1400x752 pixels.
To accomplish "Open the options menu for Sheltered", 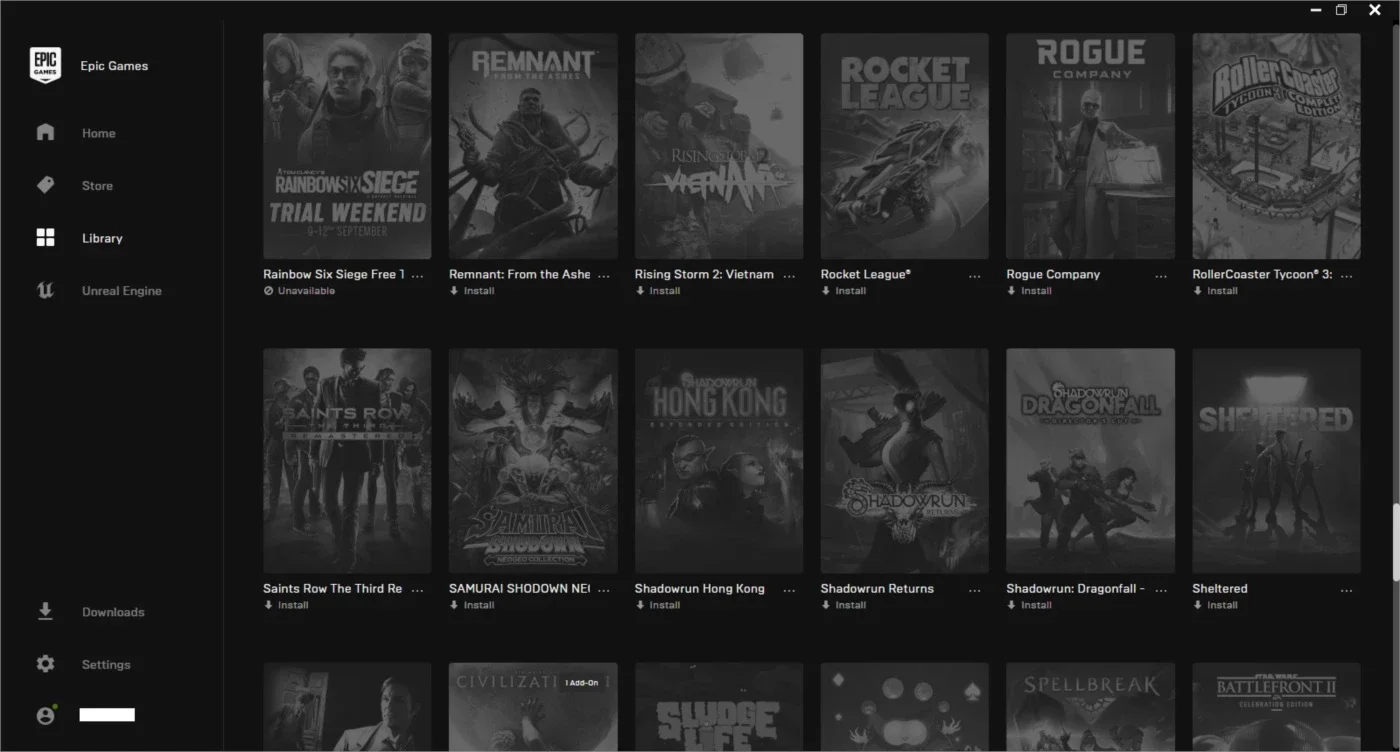I will coord(1347,590).
